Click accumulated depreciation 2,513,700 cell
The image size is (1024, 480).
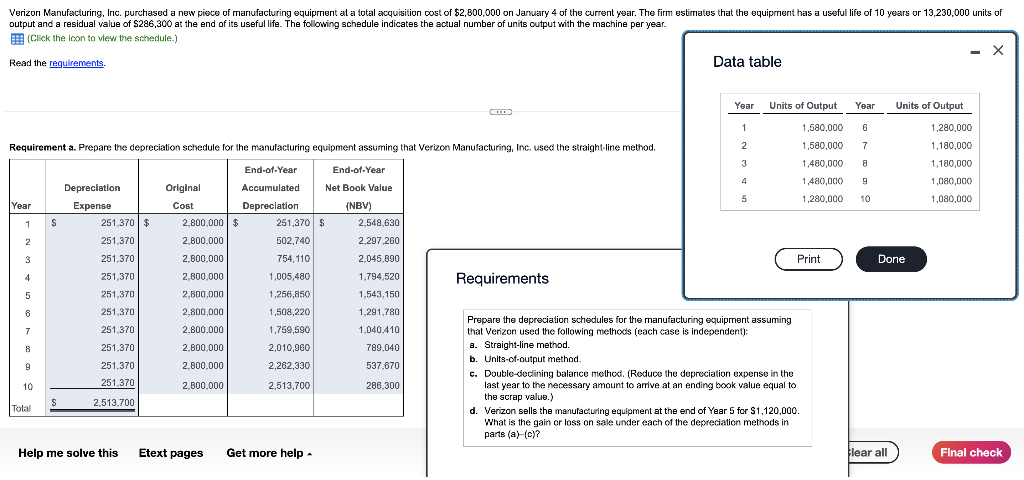coord(271,386)
